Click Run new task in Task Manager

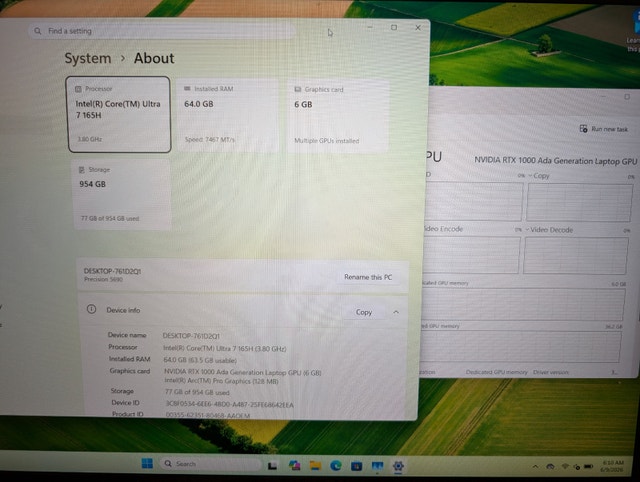point(604,129)
